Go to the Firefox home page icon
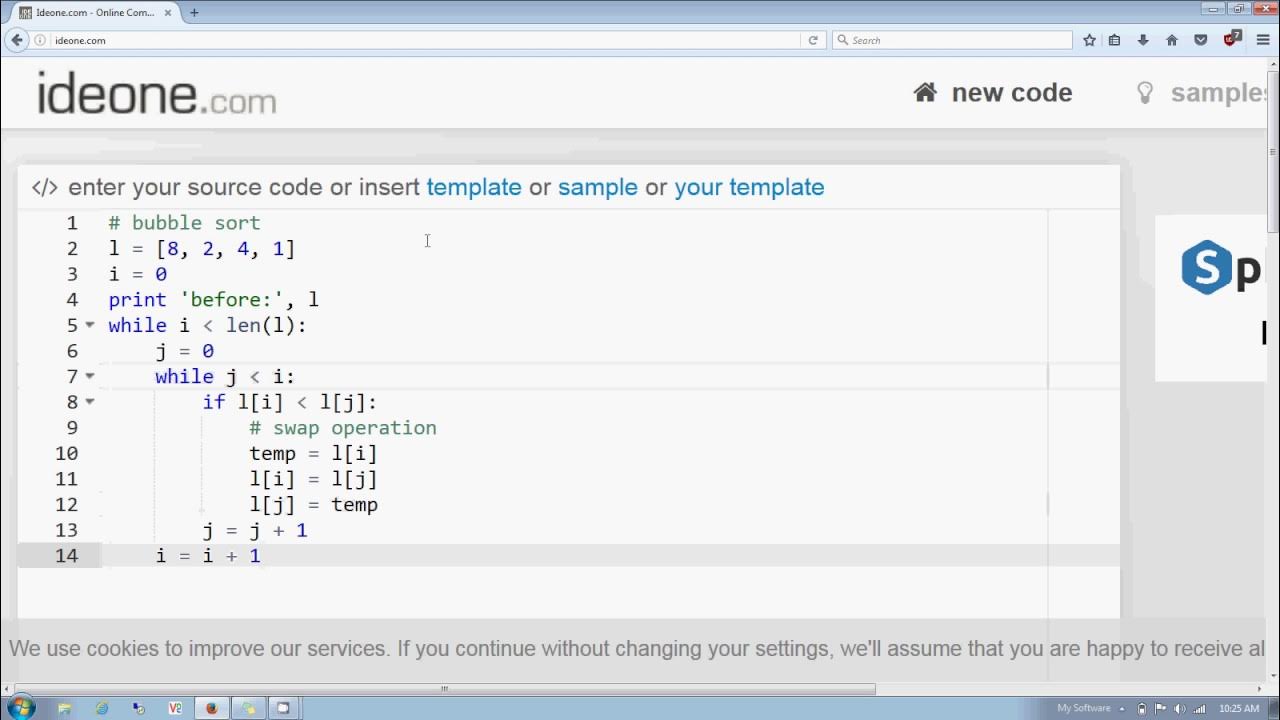Image resolution: width=1280 pixels, height=720 pixels. [x=1172, y=40]
